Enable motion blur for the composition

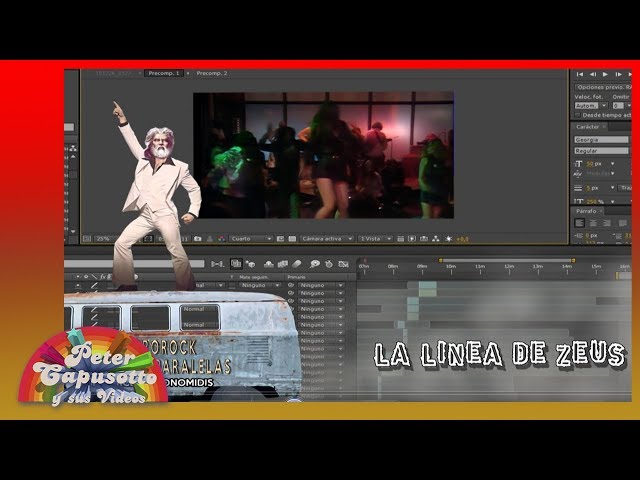tap(297, 264)
